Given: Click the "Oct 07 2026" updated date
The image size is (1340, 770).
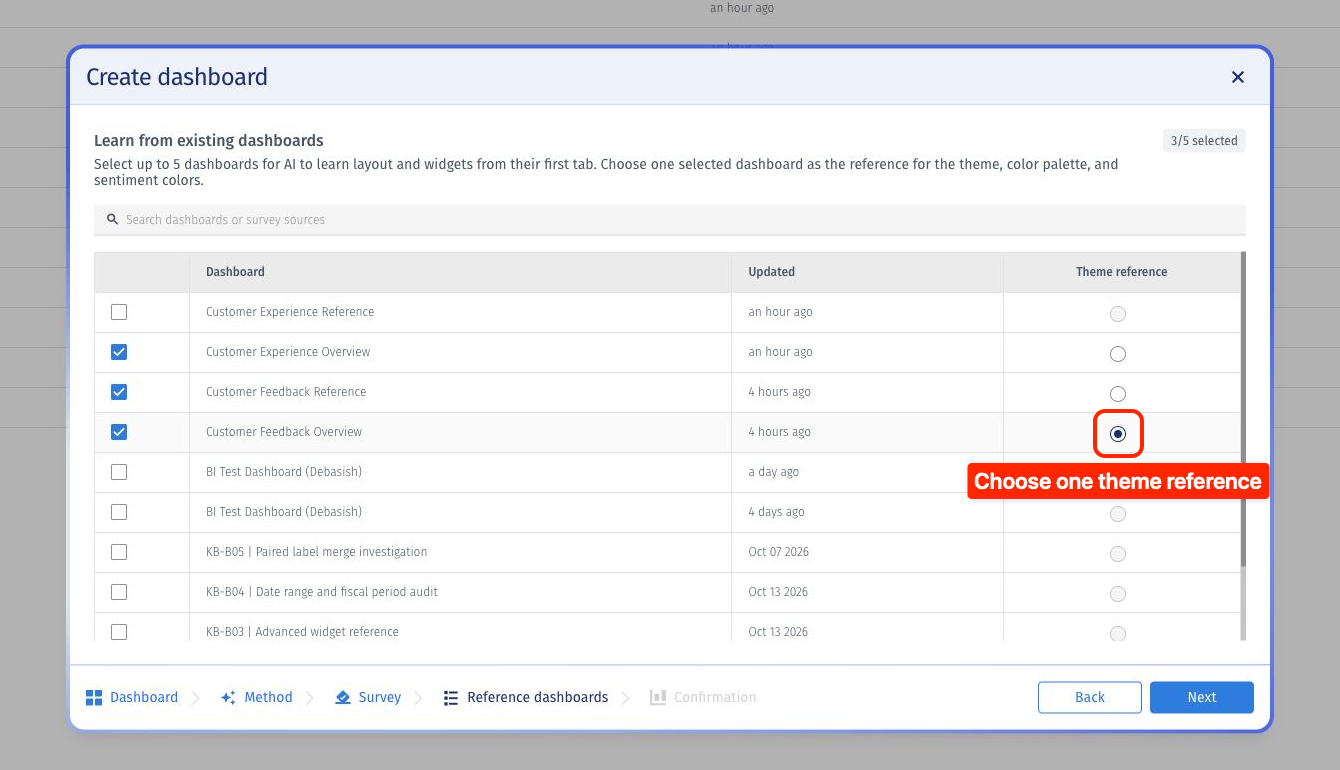Looking at the screenshot, I should pyautogui.click(x=778, y=552).
